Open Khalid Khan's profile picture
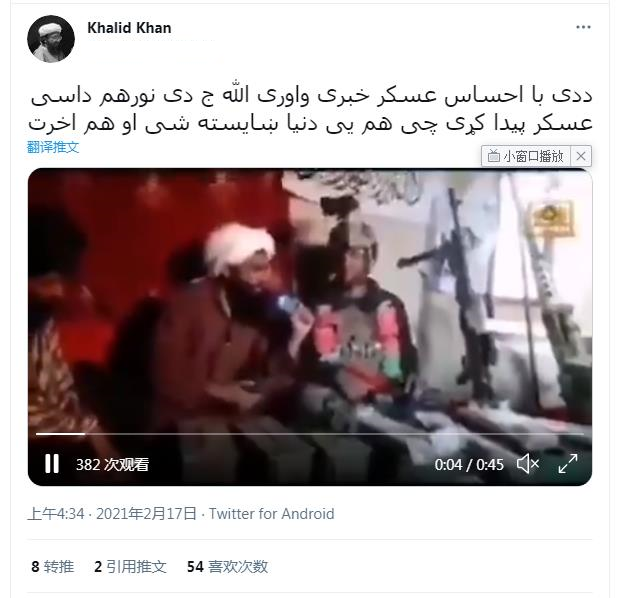Screen dimensions: 620x598 click(x=51, y=39)
